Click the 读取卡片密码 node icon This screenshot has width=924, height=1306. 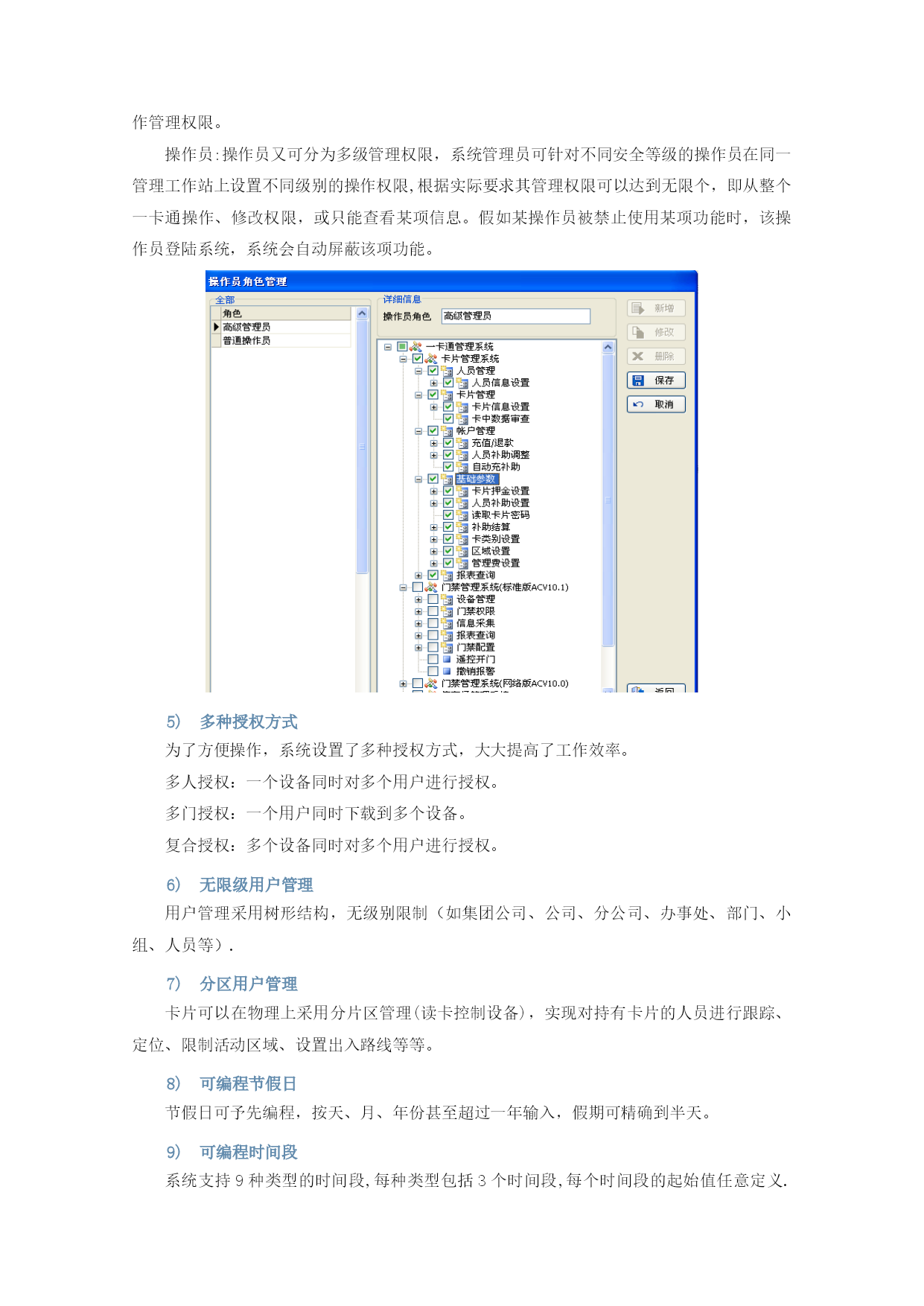(462, 515)
